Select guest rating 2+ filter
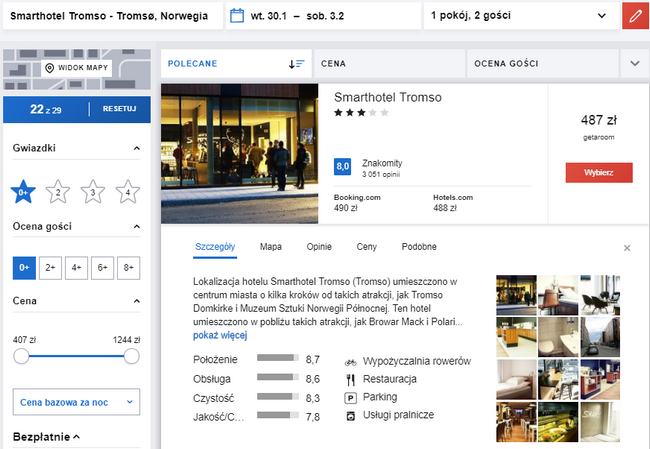The width and height of the screenshot is (650, 449). 50,268
